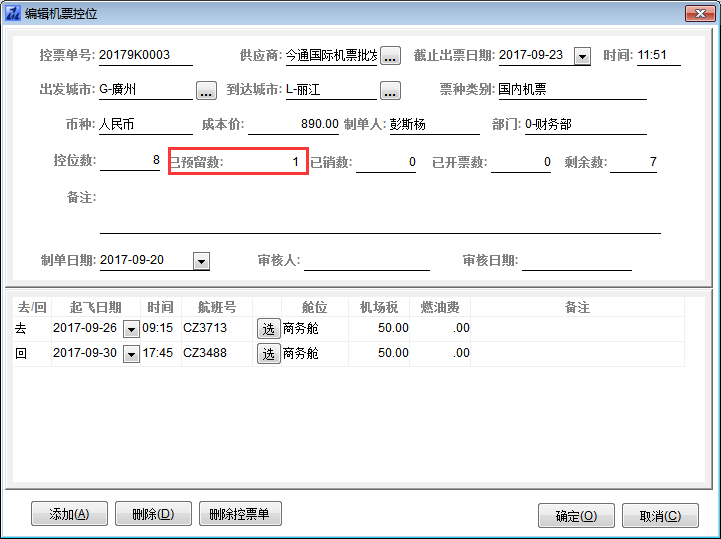Click the 已销数 field showing 0
This screenshot has width=721, height=539.
tap(386, 162)
